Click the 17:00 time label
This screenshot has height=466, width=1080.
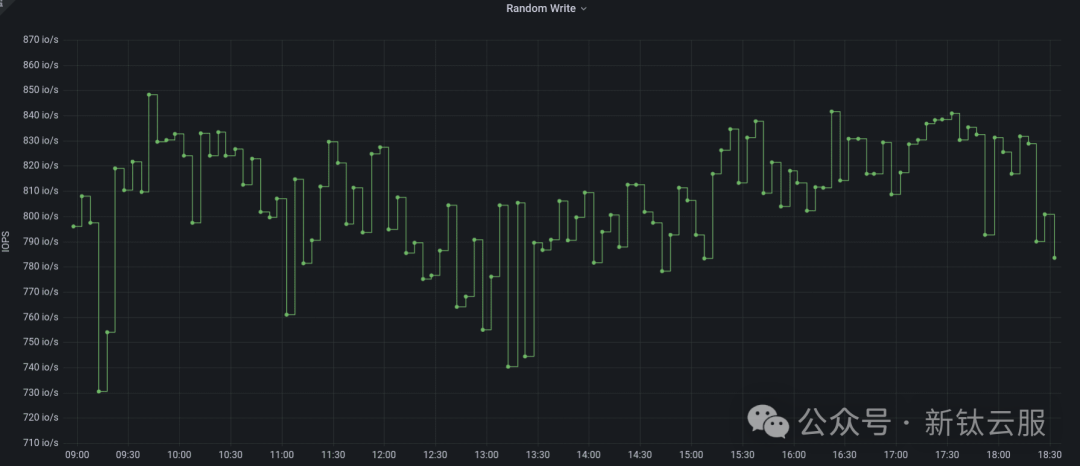(x=895, y=455)
